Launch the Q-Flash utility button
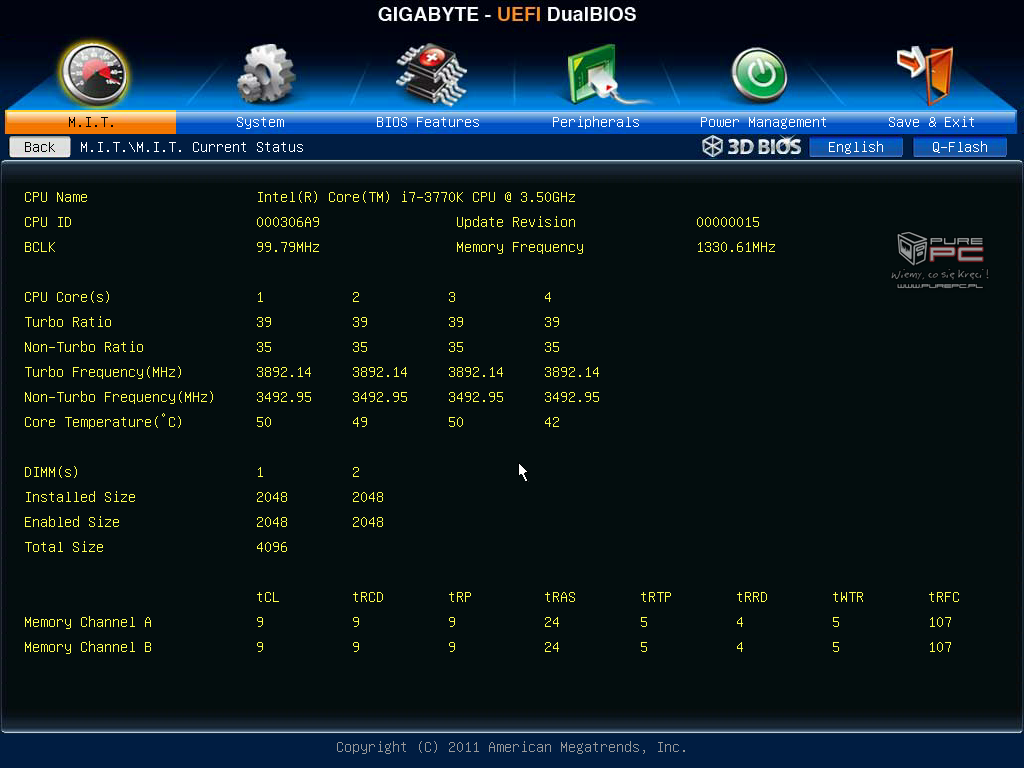This screenshot has width=1024, height=768. (x=959, y=147)
